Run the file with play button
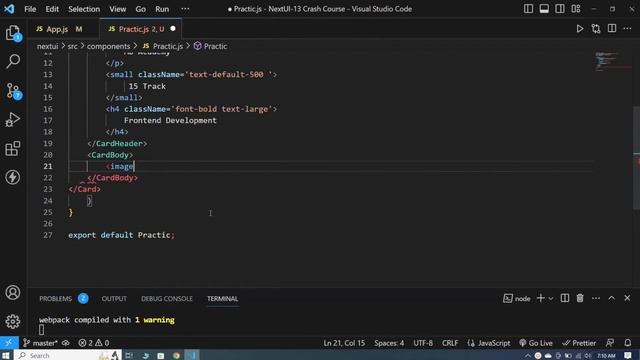The width and height of the screenshot is (640, 360). pyautogui.click(x=580, y=29)
